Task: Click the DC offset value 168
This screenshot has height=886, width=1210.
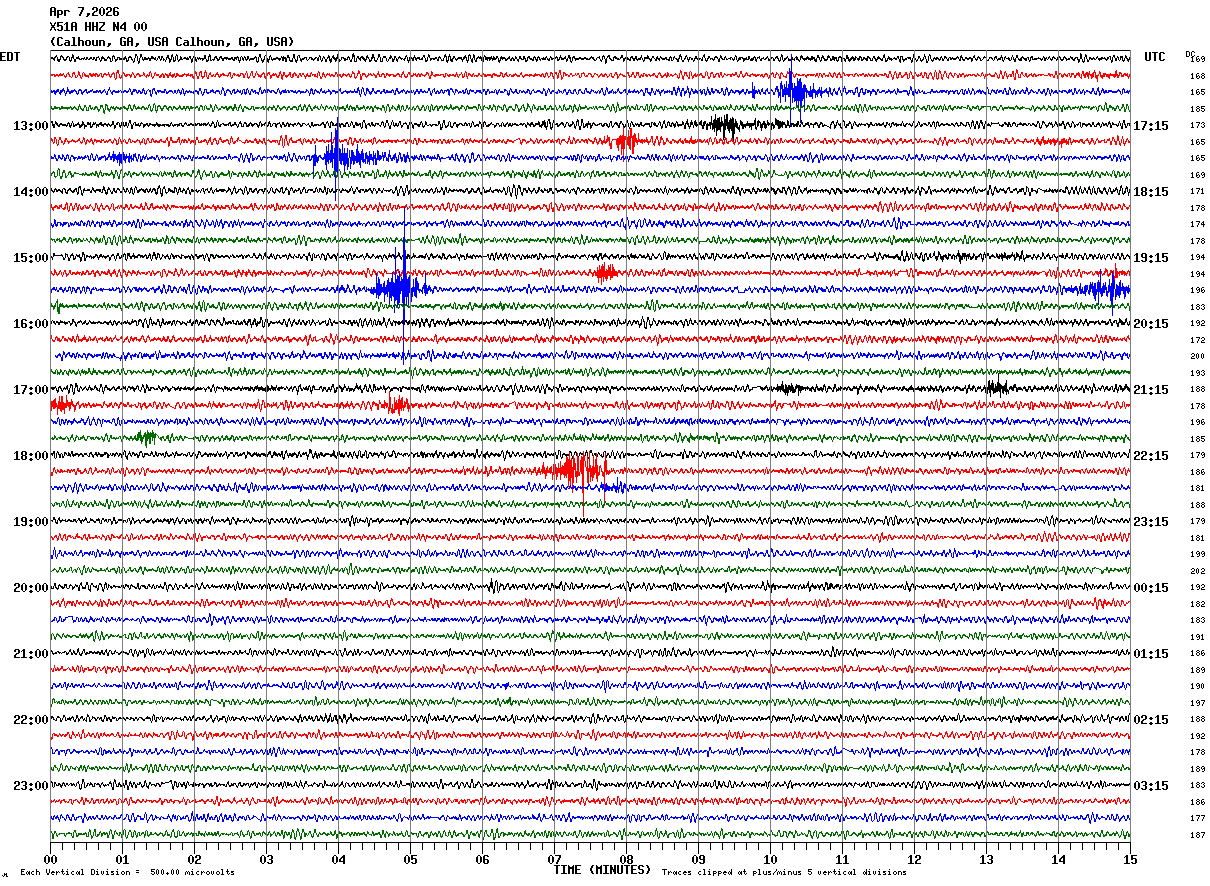Action: [x=1197, y=76]
